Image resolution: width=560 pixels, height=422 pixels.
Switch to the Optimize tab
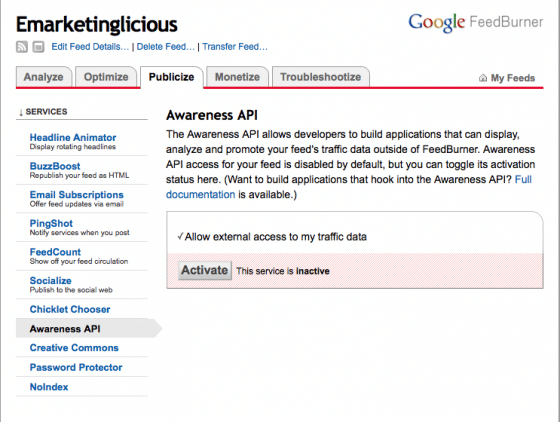[x=106, y=77]
